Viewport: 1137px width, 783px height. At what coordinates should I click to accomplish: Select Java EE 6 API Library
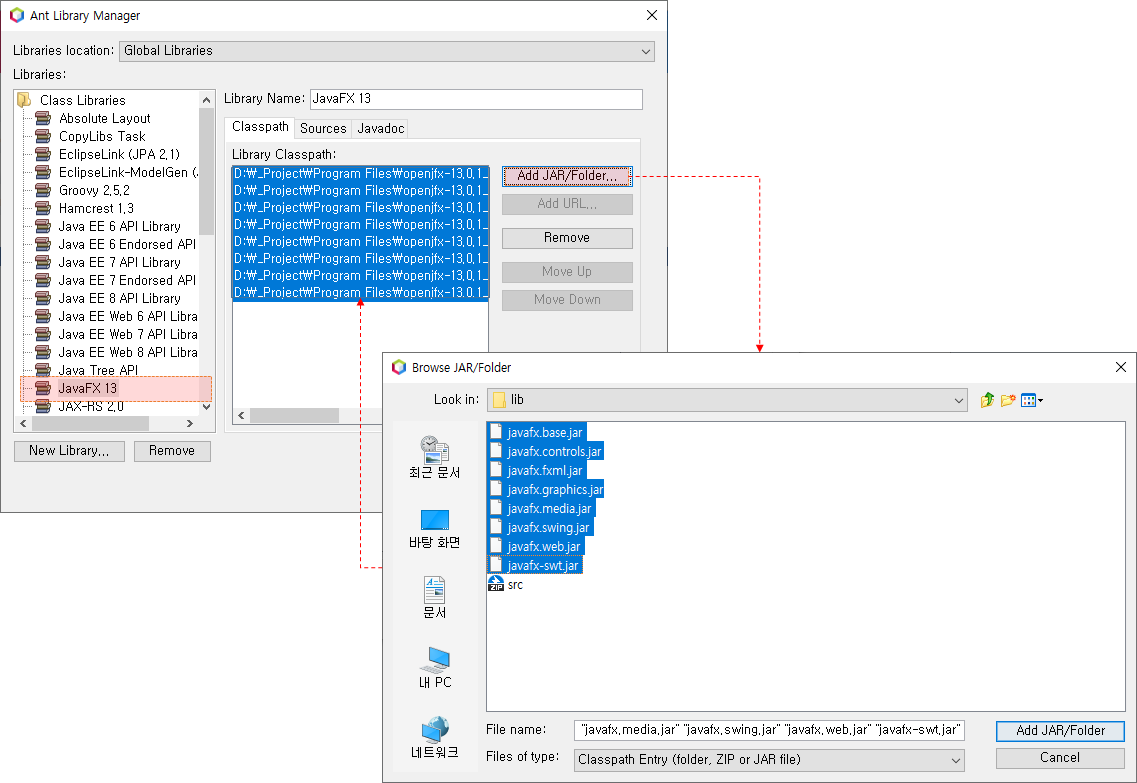(119, 226)
